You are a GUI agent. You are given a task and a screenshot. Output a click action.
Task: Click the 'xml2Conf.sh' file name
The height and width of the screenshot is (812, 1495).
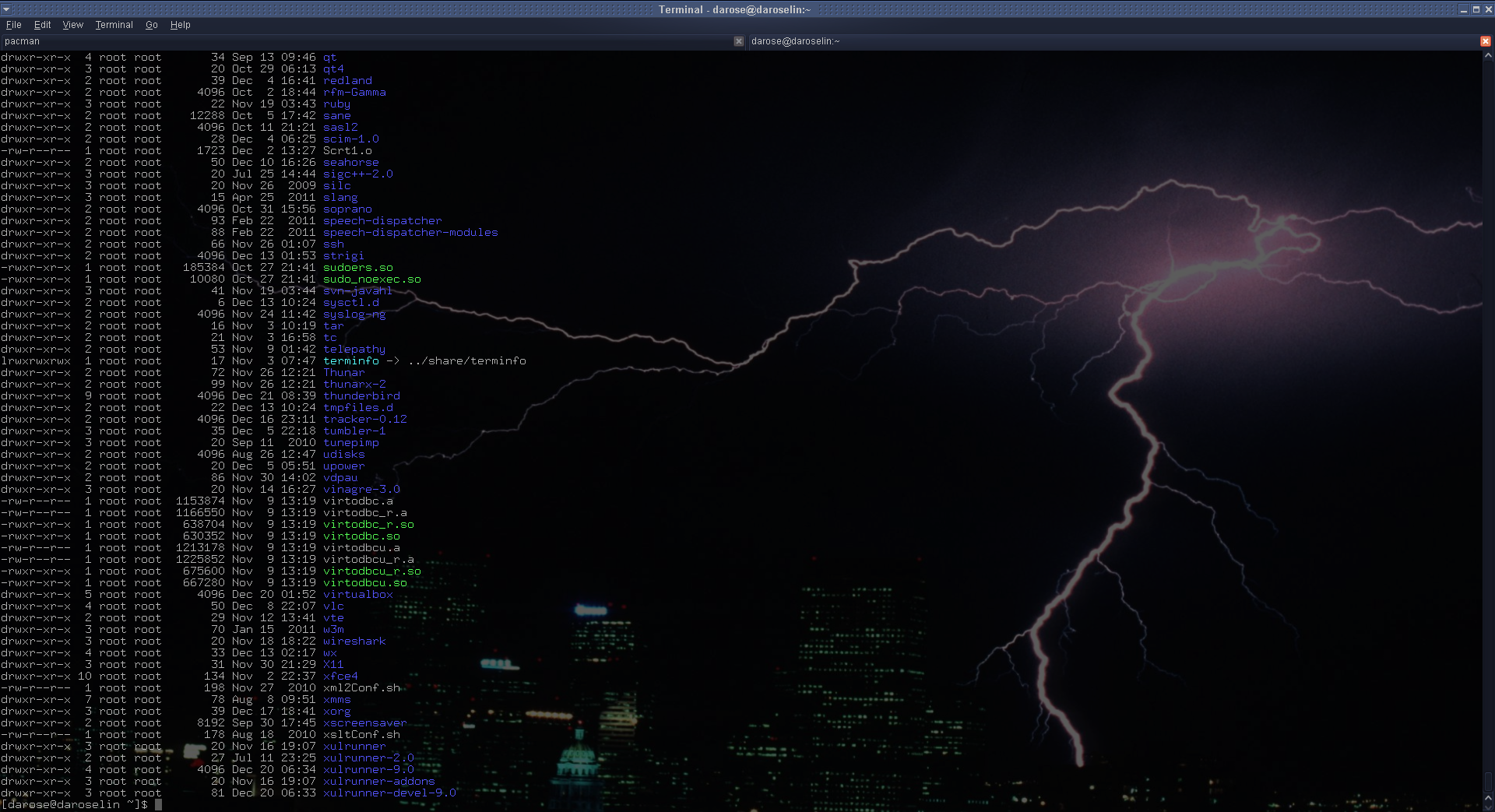pyautogui.click(x=361, y=687)
